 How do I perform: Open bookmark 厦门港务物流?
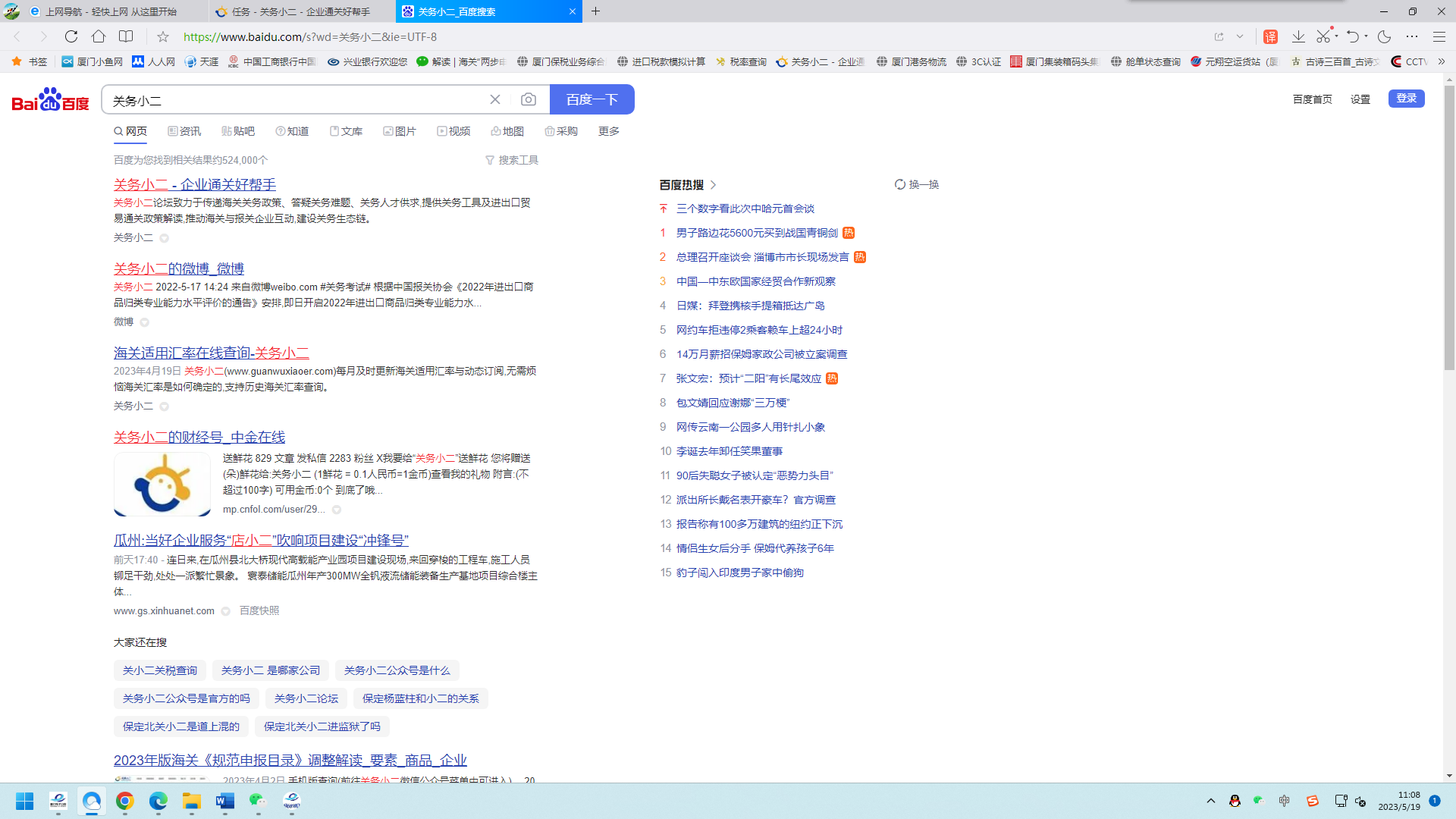[x=911, y=61]
